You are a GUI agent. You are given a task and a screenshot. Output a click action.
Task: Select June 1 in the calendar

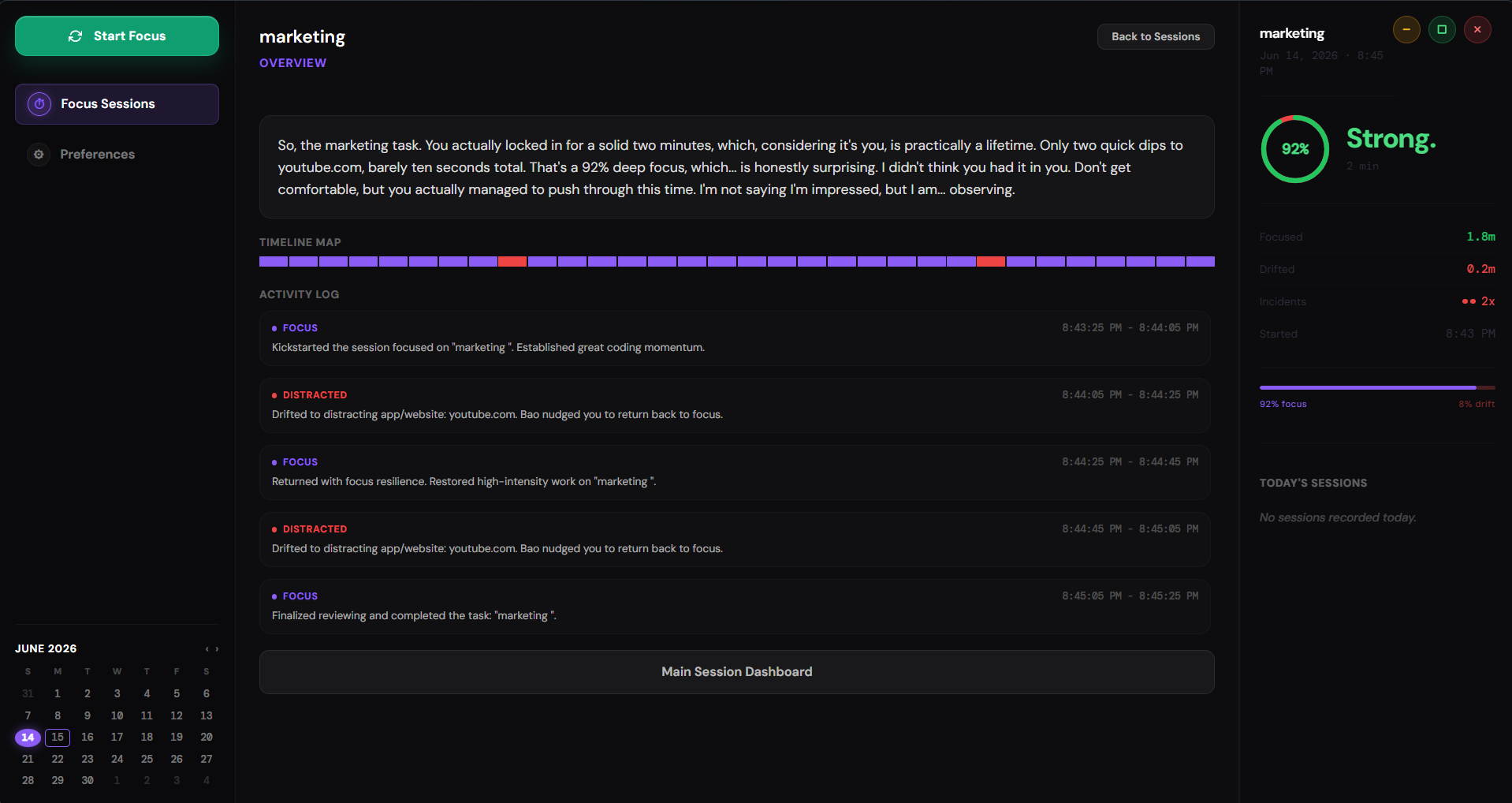(58, 694)
